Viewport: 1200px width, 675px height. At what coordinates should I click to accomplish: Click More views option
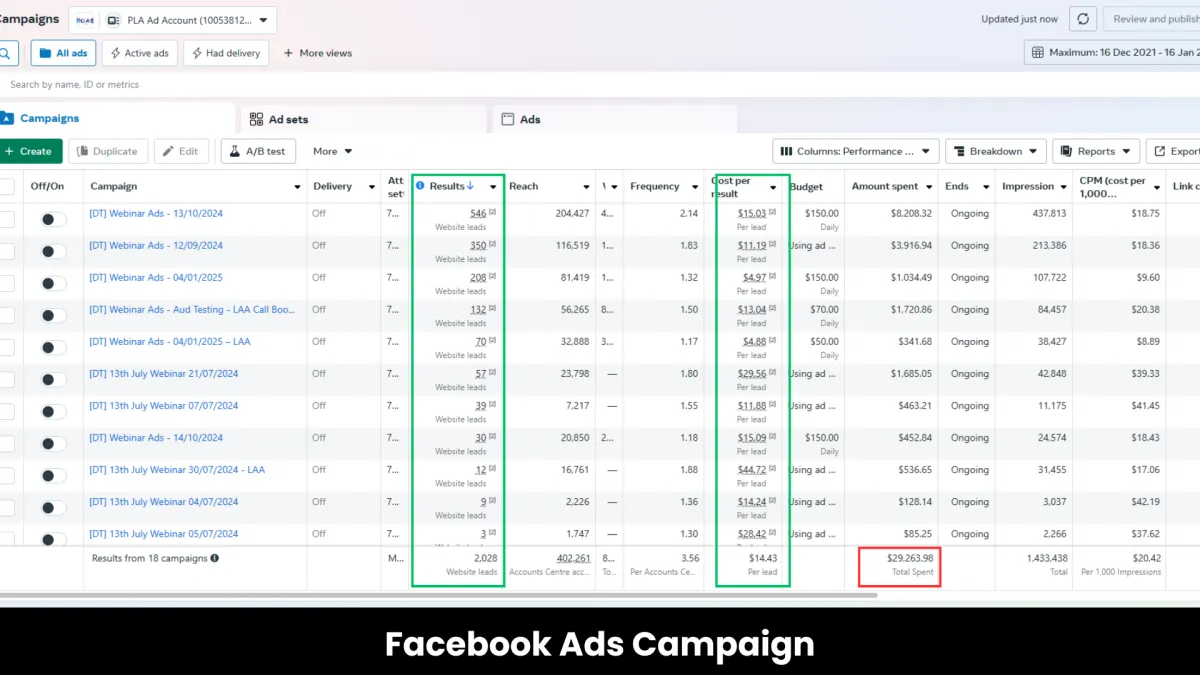[318, 53]
